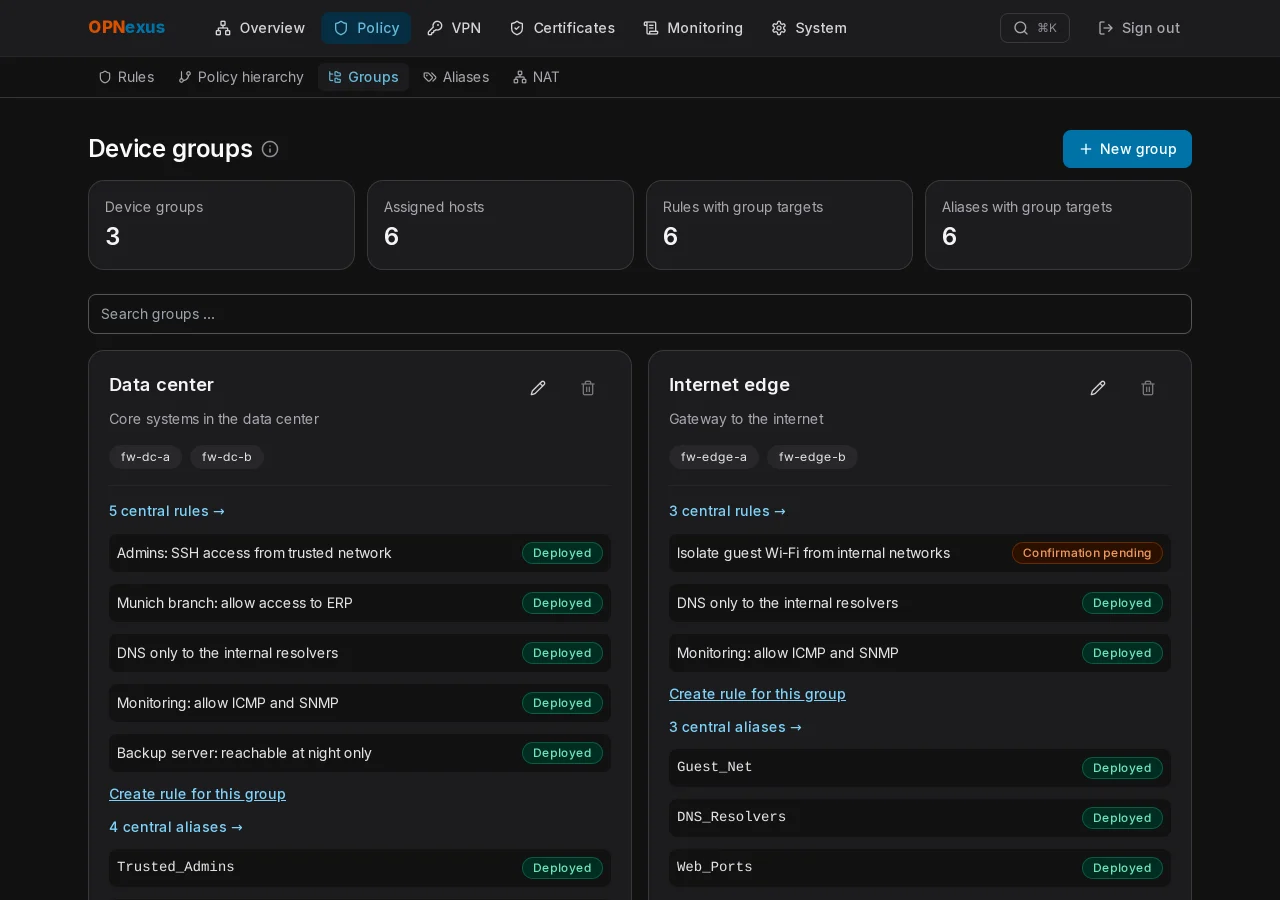Screen dimensions: 1280x900
Task: Click the fw-dc-b host tag
Action: coord(227,457)
